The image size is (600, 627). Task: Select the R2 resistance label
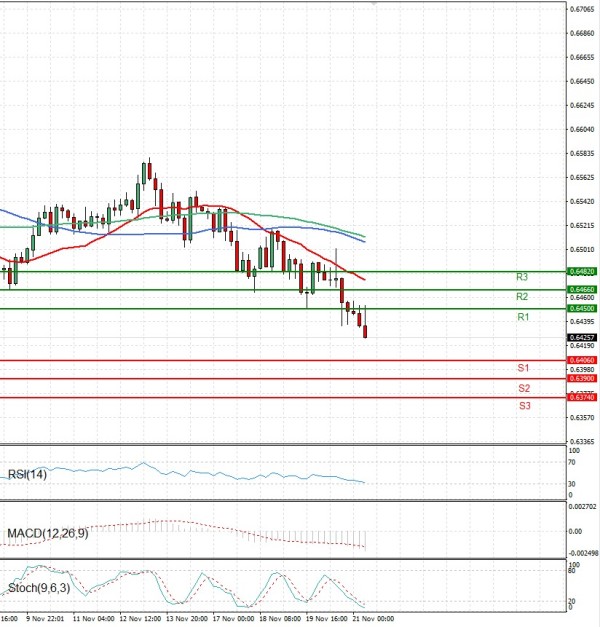pyautogui.click(x=522, y=297)
